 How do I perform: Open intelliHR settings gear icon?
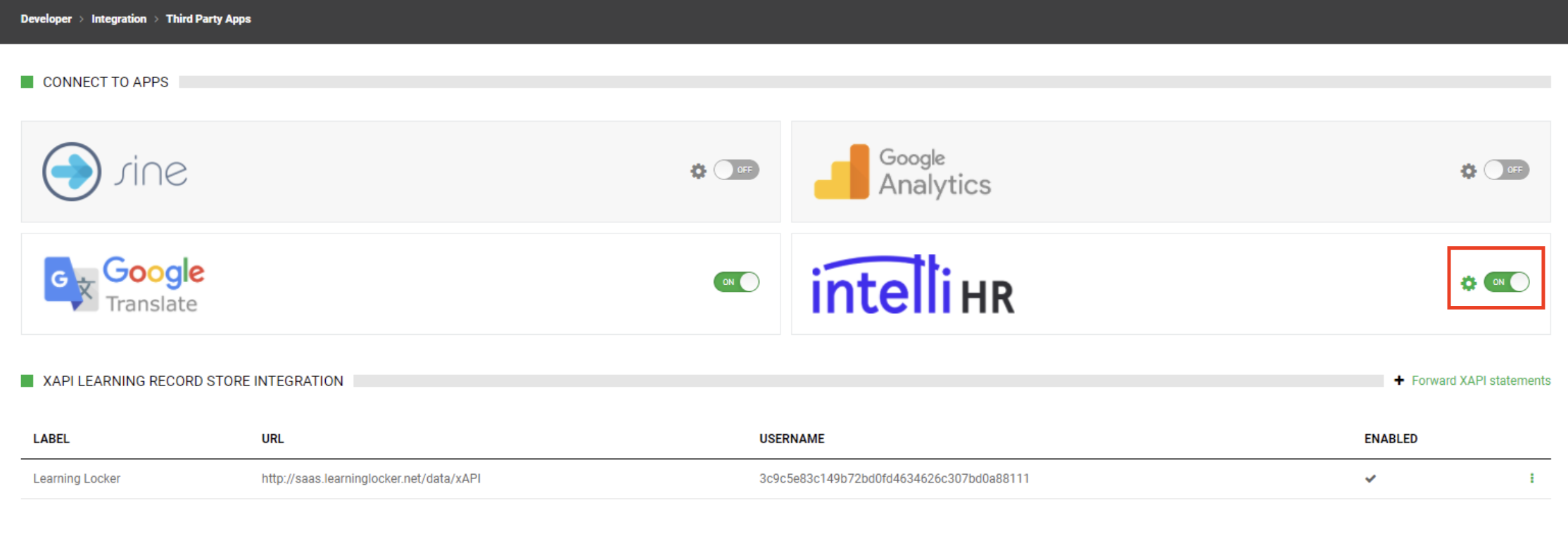(1468, 283)
